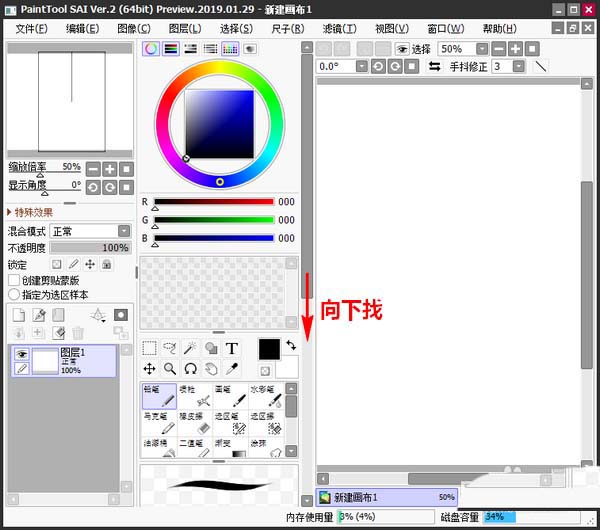The width and height of the screenshot is (600, 530).
Task: Create a new linework pen layer
Action: [39, 315]
